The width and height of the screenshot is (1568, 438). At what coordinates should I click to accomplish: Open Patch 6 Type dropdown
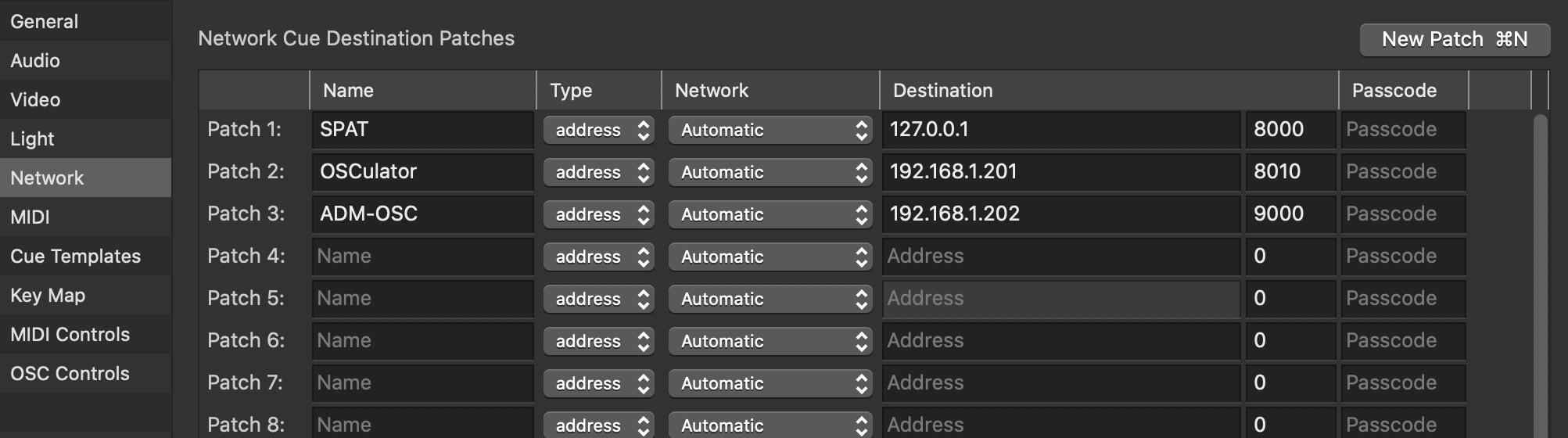tap(599, 342)
